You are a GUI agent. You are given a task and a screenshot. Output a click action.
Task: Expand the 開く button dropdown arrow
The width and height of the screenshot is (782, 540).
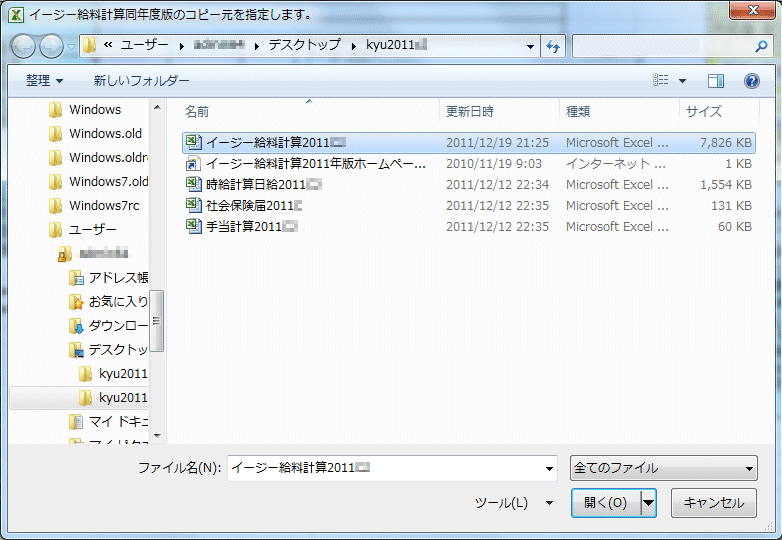[649, 503]
